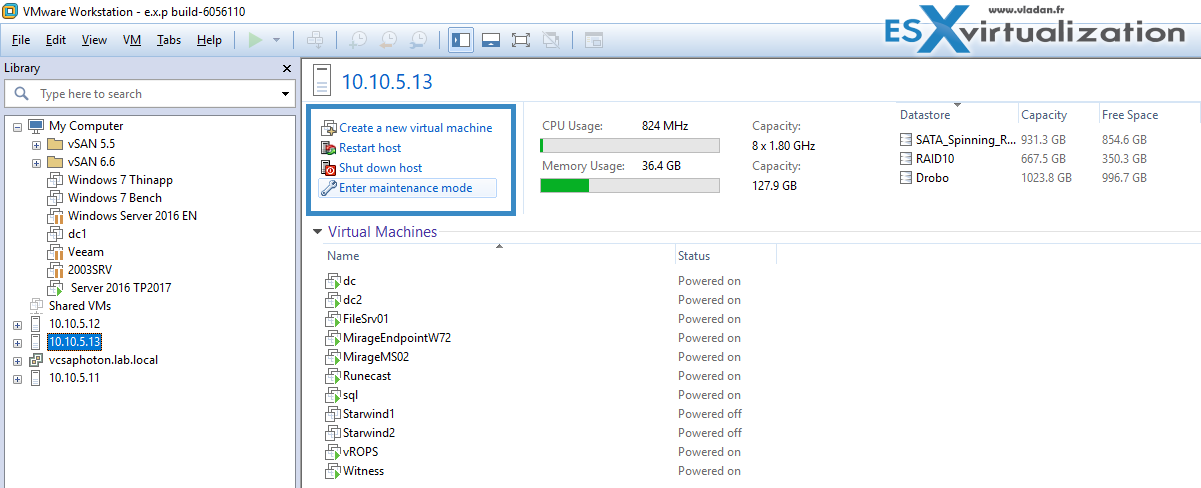Click the Send Ctrl+Alt+Del toolbar icon
Image resolution: width=1201 pixels, height=488 pixels.
[x=315, y=40]
